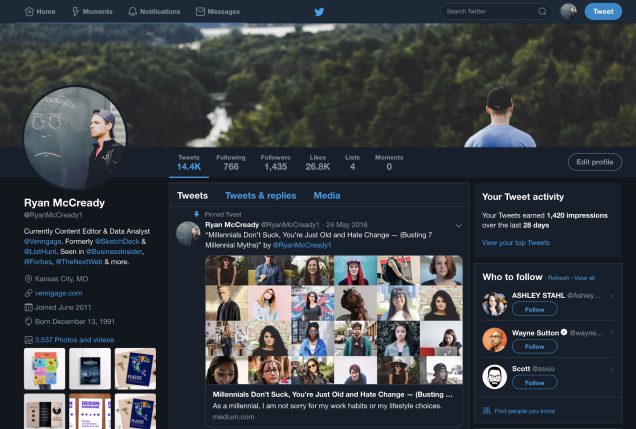This screenshot has width=636, height=429.
Task: Expand the pinned tweet options chevron
Action: coord(458,225)
